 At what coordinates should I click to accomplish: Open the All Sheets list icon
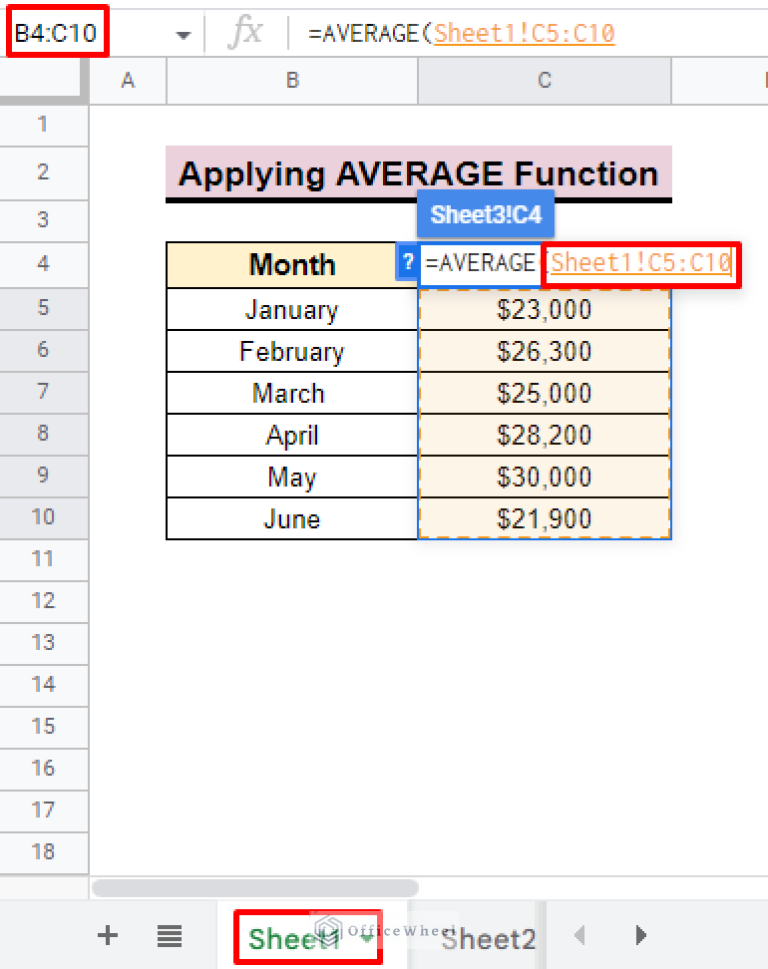click(x=169, y=936)
